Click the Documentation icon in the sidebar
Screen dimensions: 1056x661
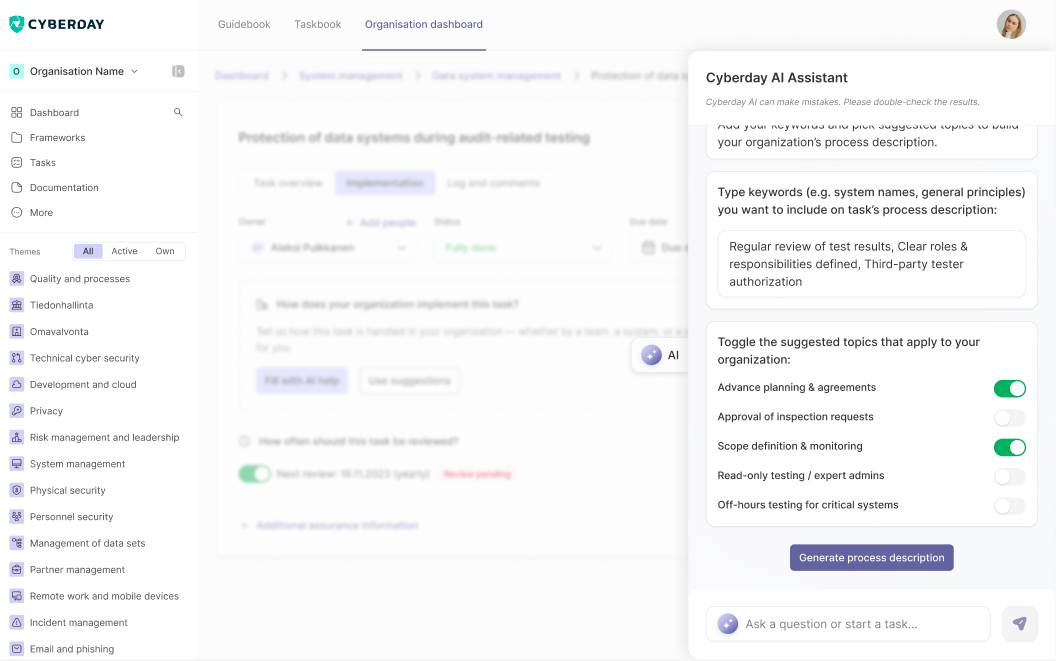pos(17,187)
